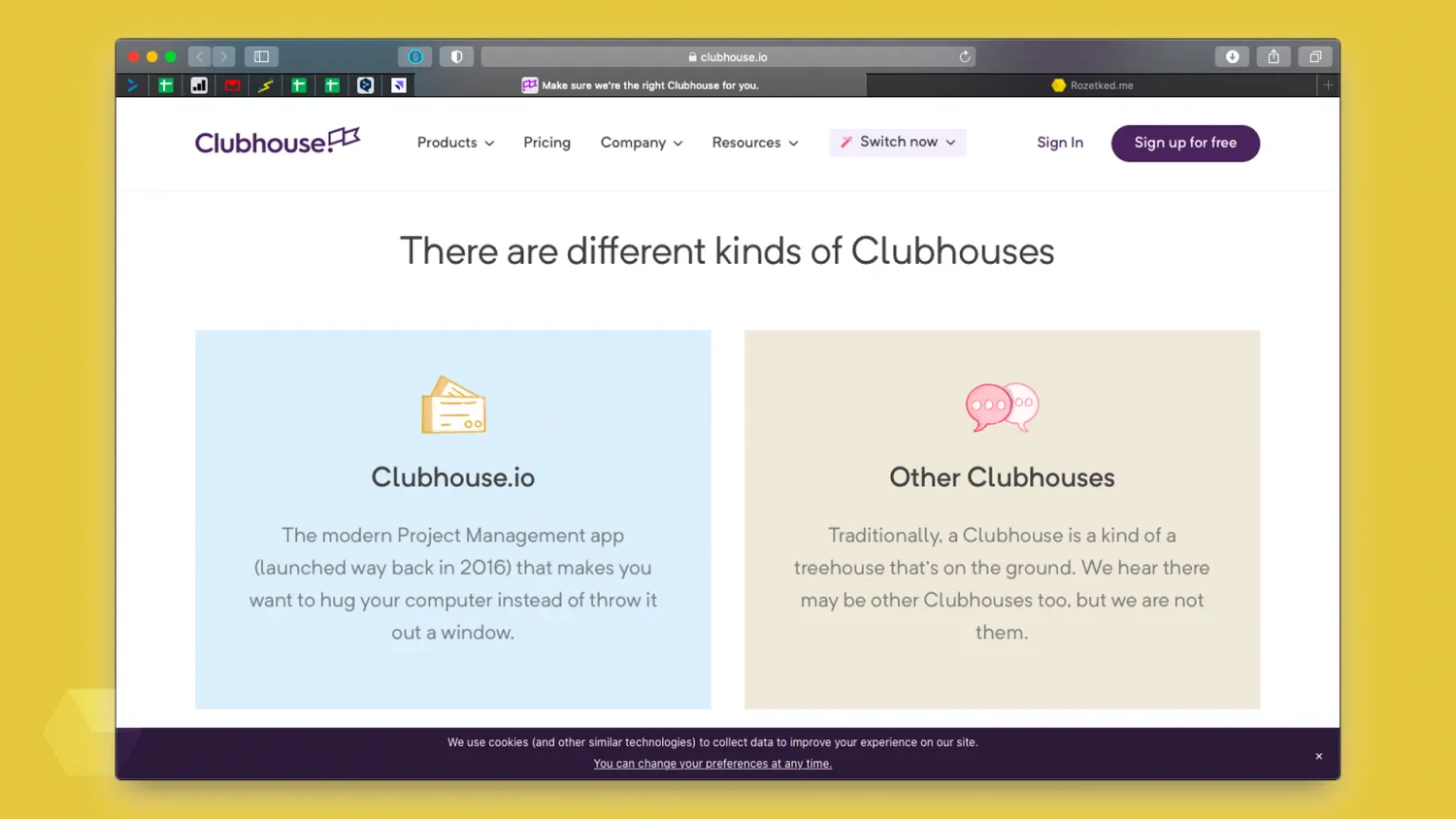
Task: Reload the page with the refresh icon
Action: pos(964,57)
